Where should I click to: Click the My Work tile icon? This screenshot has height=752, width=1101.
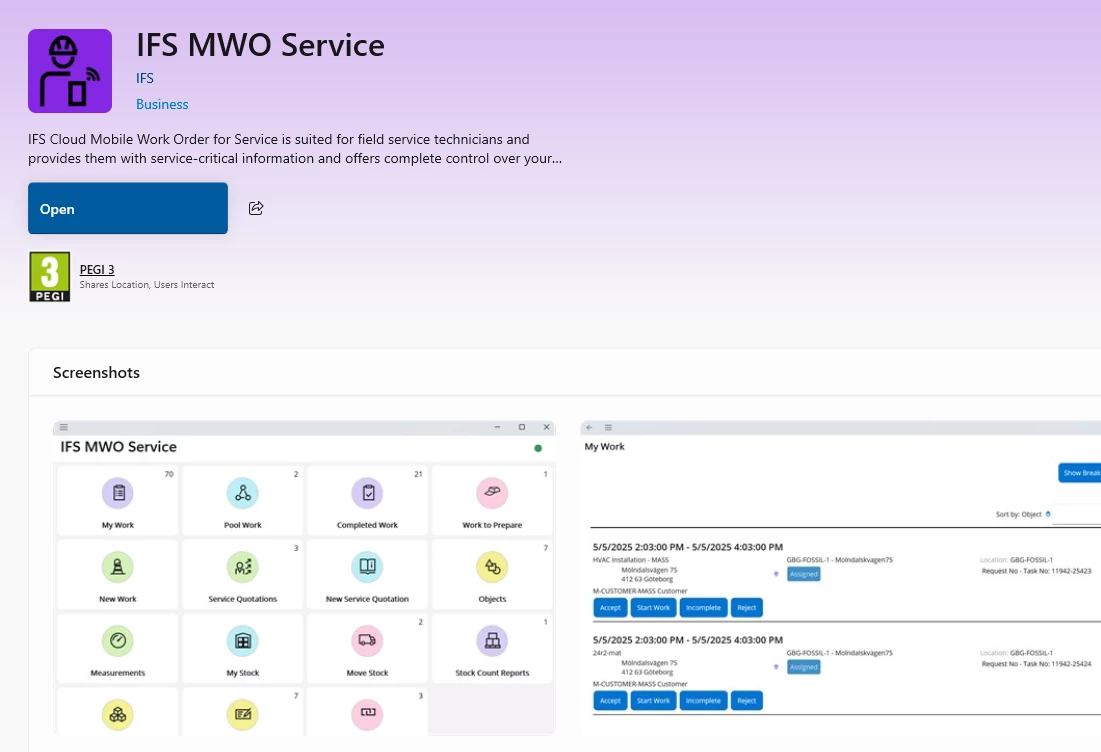(118, 493)
